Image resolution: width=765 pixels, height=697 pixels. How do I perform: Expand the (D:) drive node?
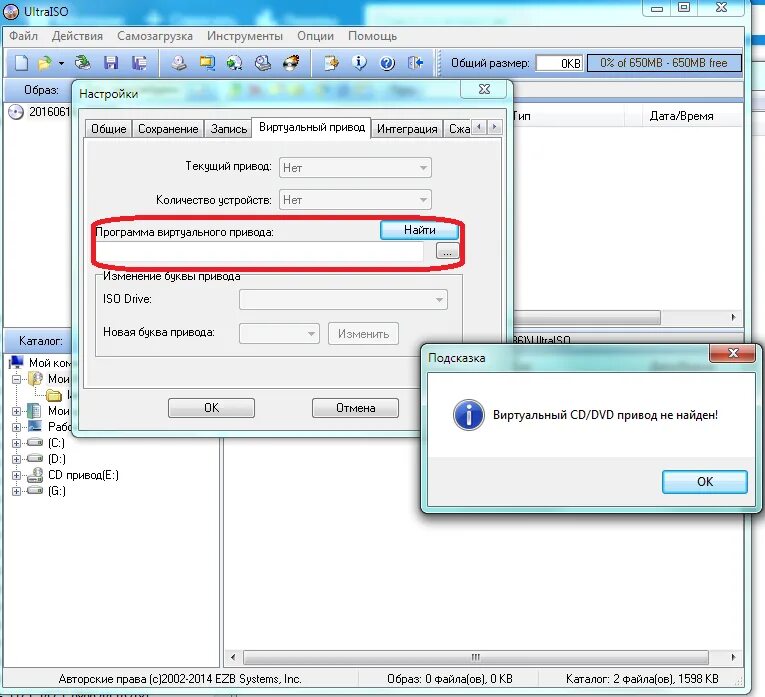tap(16, 459)
